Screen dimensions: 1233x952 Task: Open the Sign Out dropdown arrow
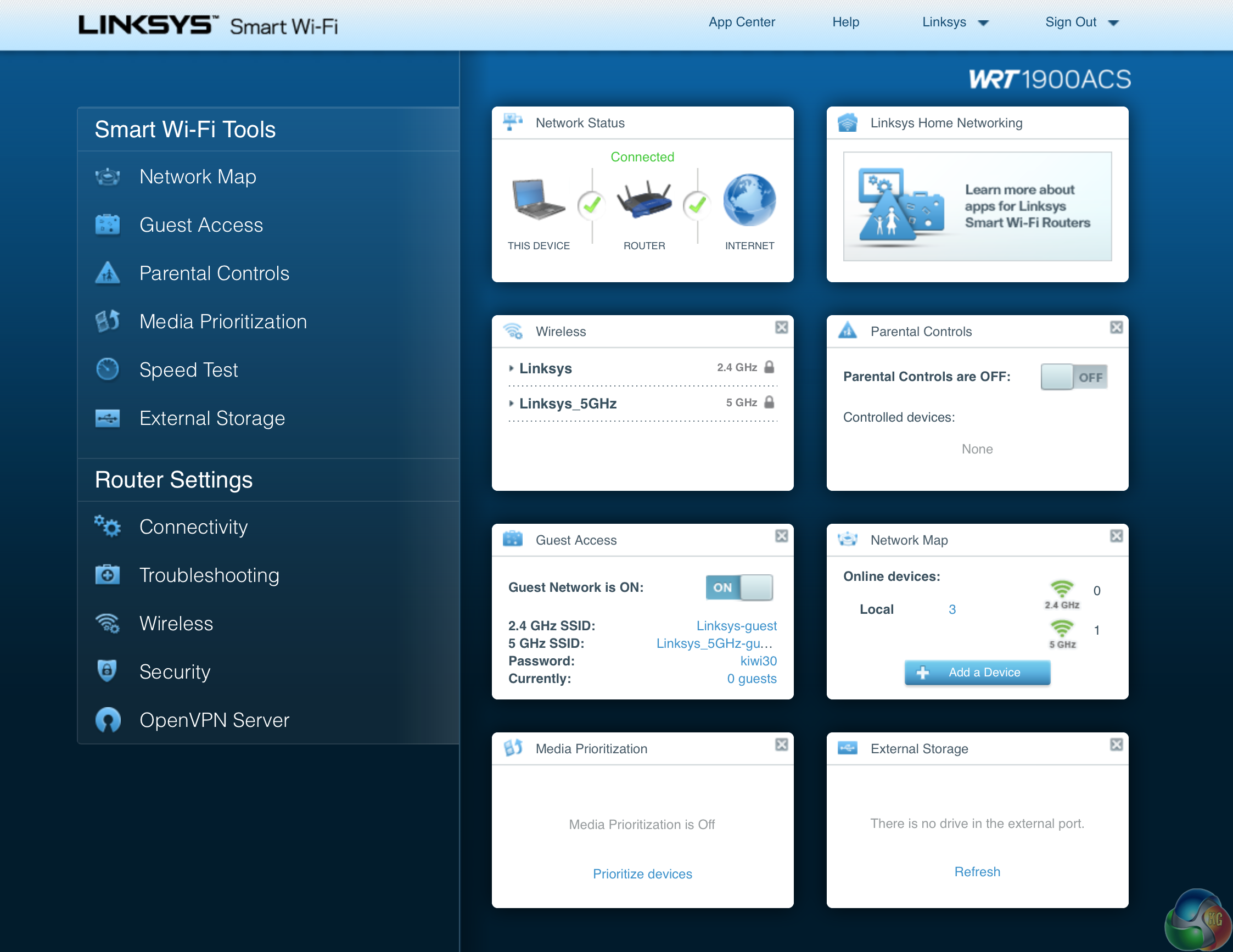click(1113, 23)
